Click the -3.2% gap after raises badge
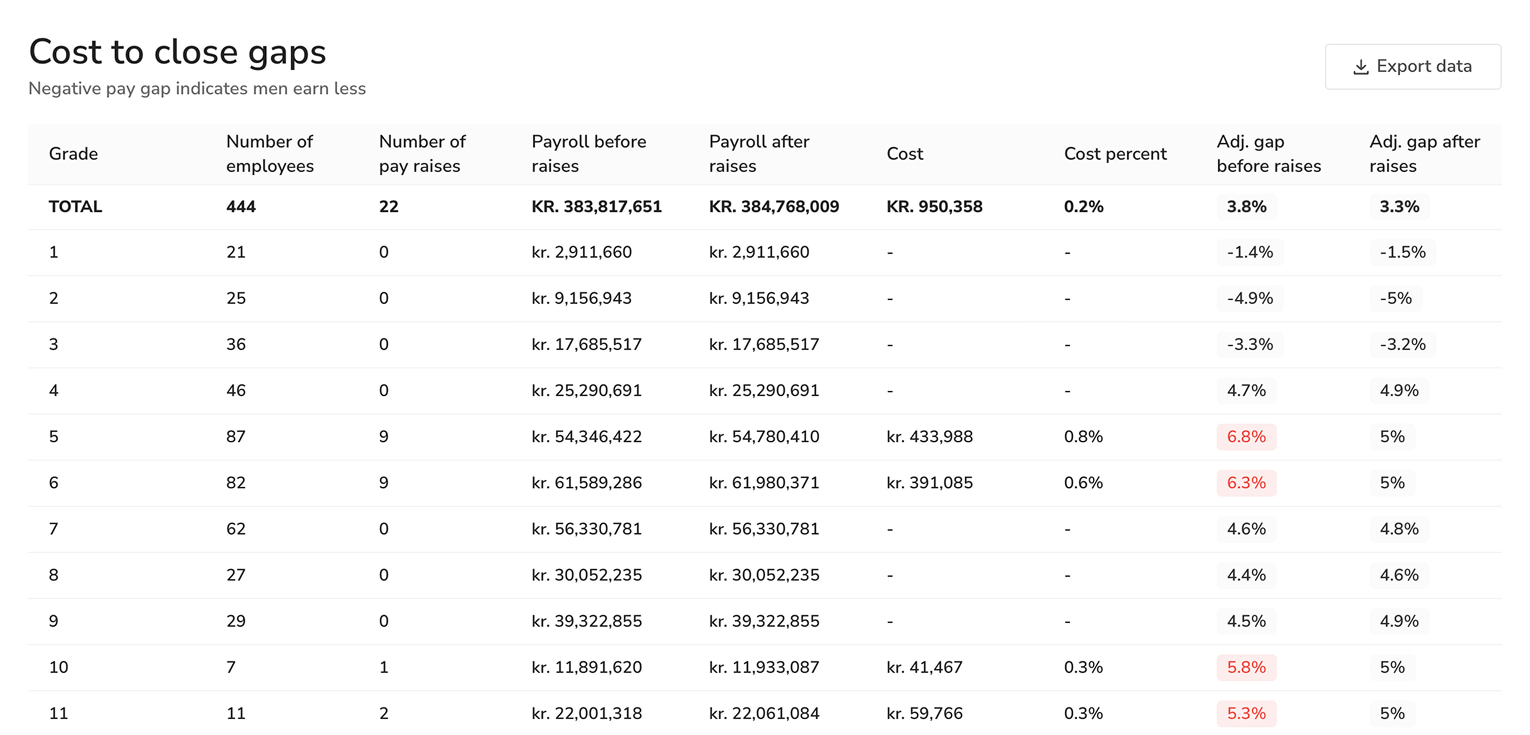This screenshot has height=735, width=1530. (x=1402, y=345)
